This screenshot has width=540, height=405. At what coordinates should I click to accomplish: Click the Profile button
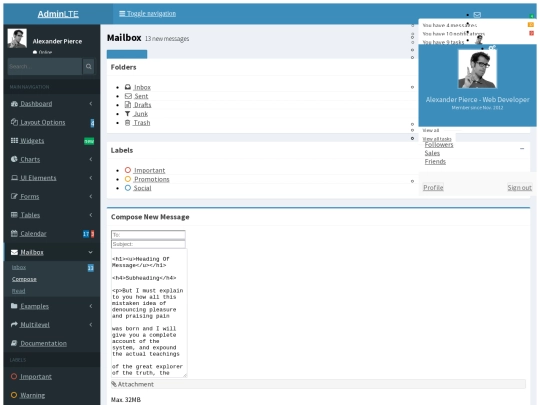click(x=433, y=187)
